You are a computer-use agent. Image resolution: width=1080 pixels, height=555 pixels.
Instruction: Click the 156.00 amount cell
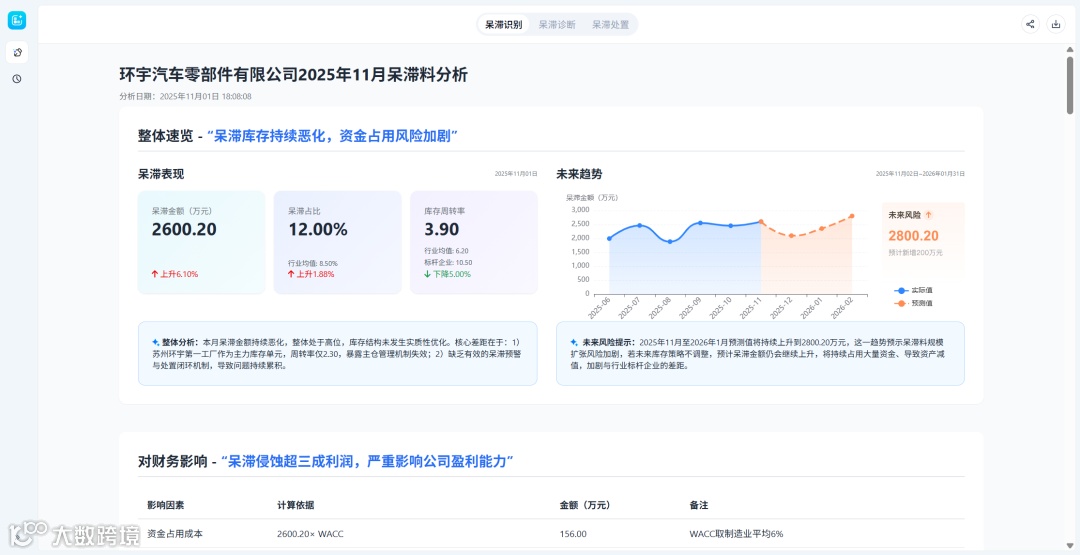click(573, 534)
